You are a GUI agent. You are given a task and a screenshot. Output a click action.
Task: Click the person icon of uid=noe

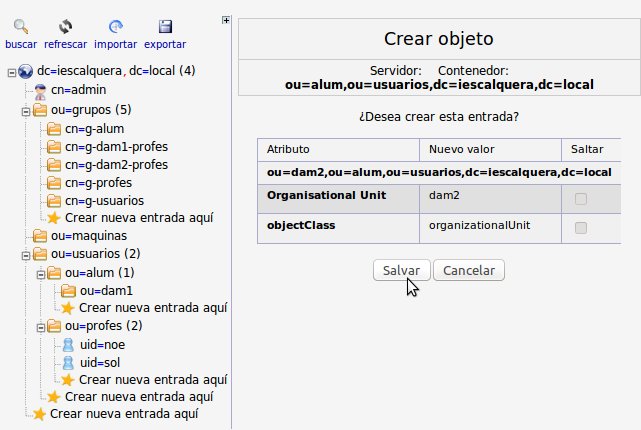[68, 345]
